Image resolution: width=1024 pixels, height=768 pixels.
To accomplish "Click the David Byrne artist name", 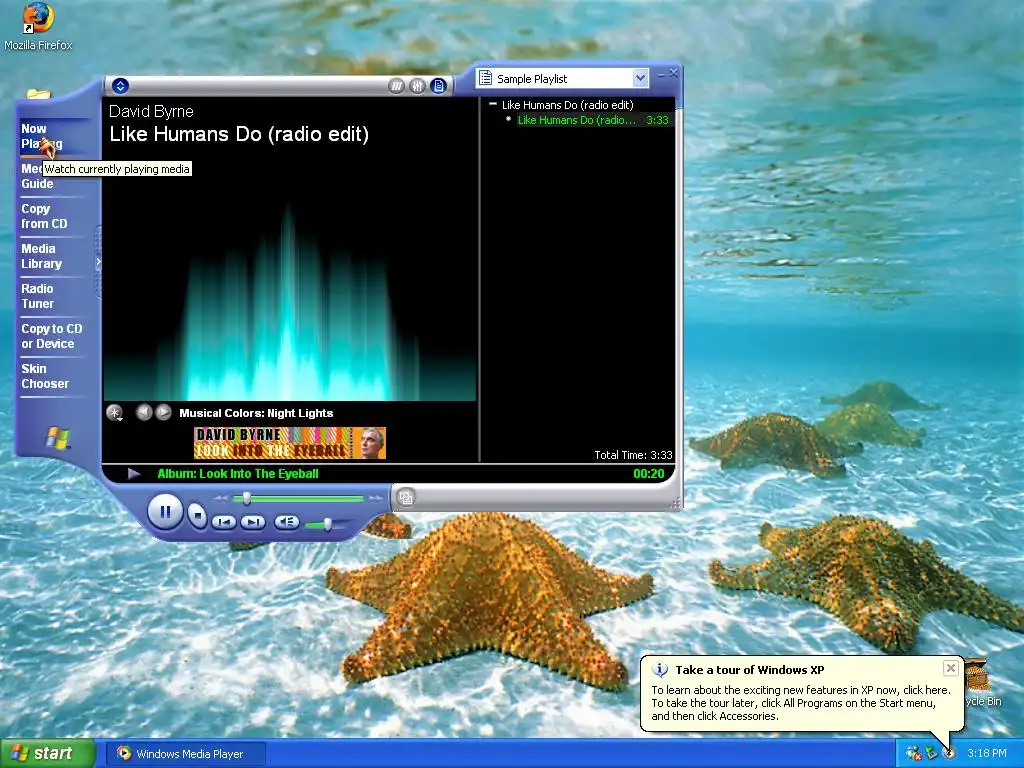I will point(151,112).
